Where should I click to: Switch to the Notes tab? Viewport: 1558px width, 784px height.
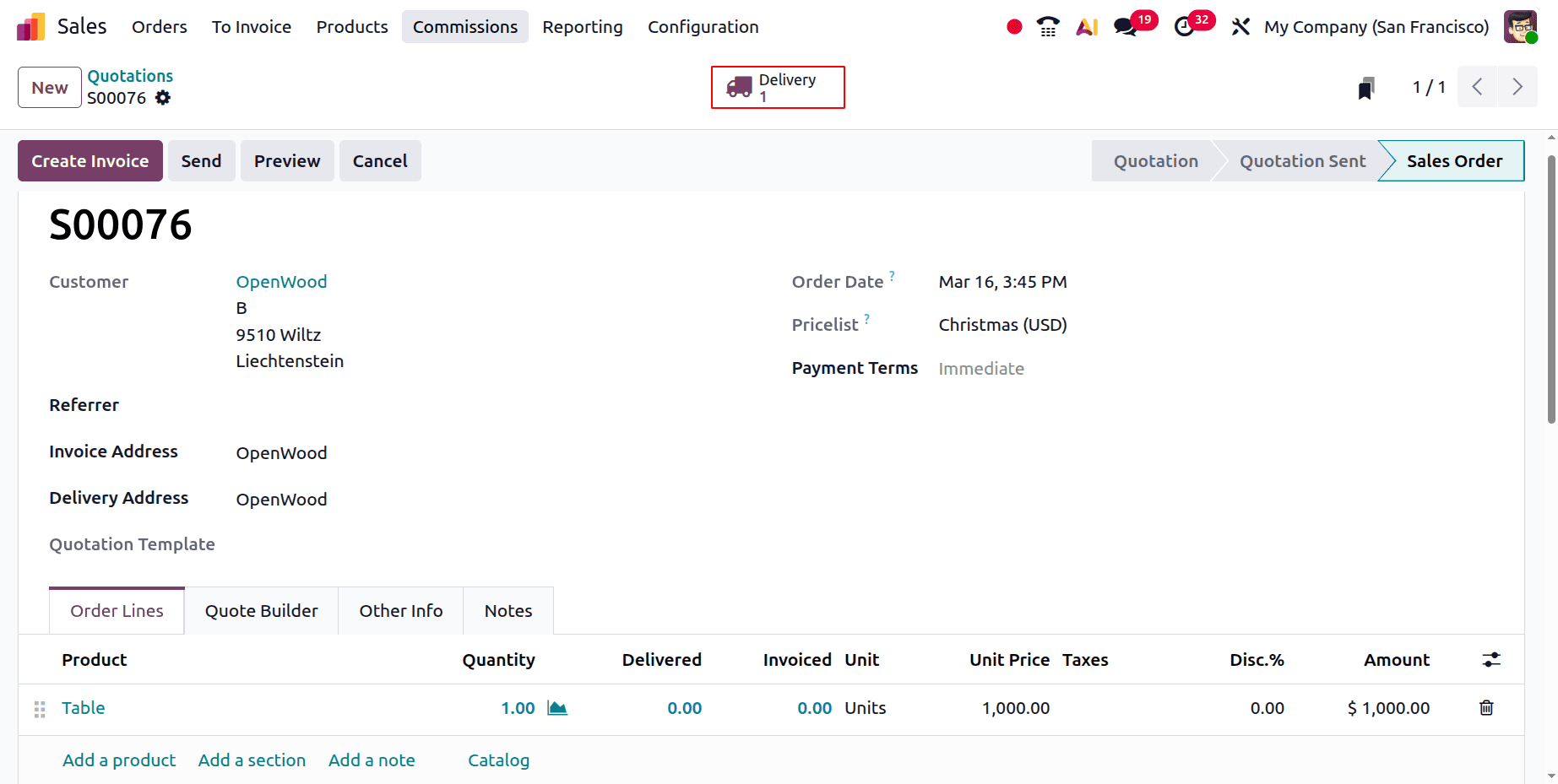508,611
